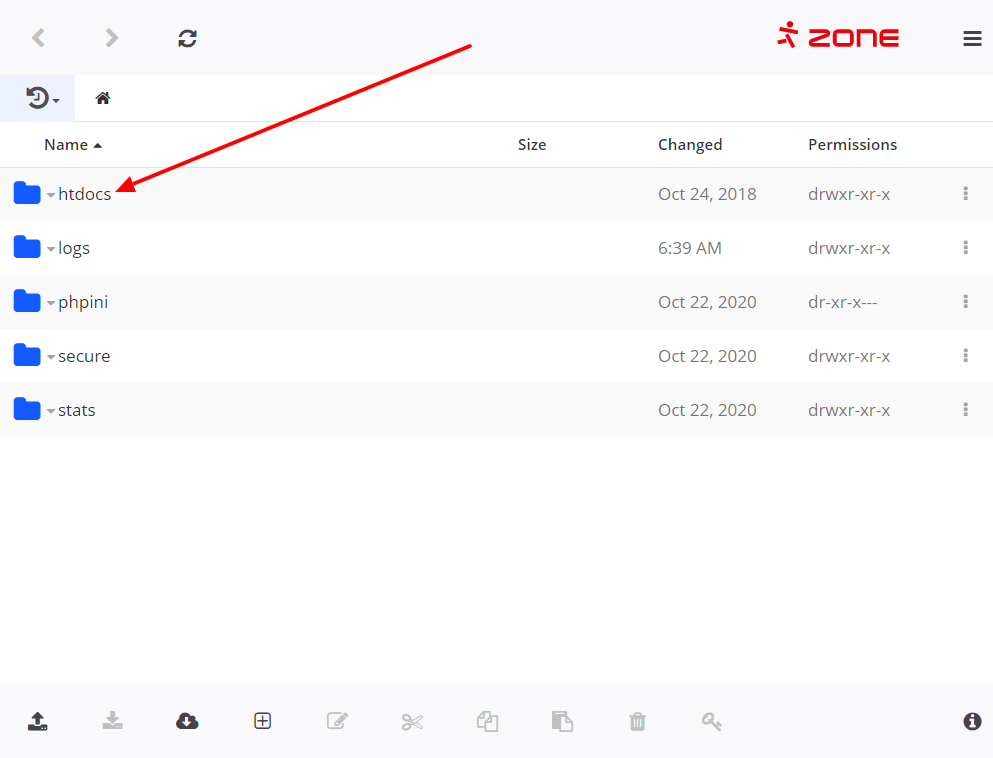993x758 pixels.
Task: Sort by Changed column header
Action: pos(690,145)
